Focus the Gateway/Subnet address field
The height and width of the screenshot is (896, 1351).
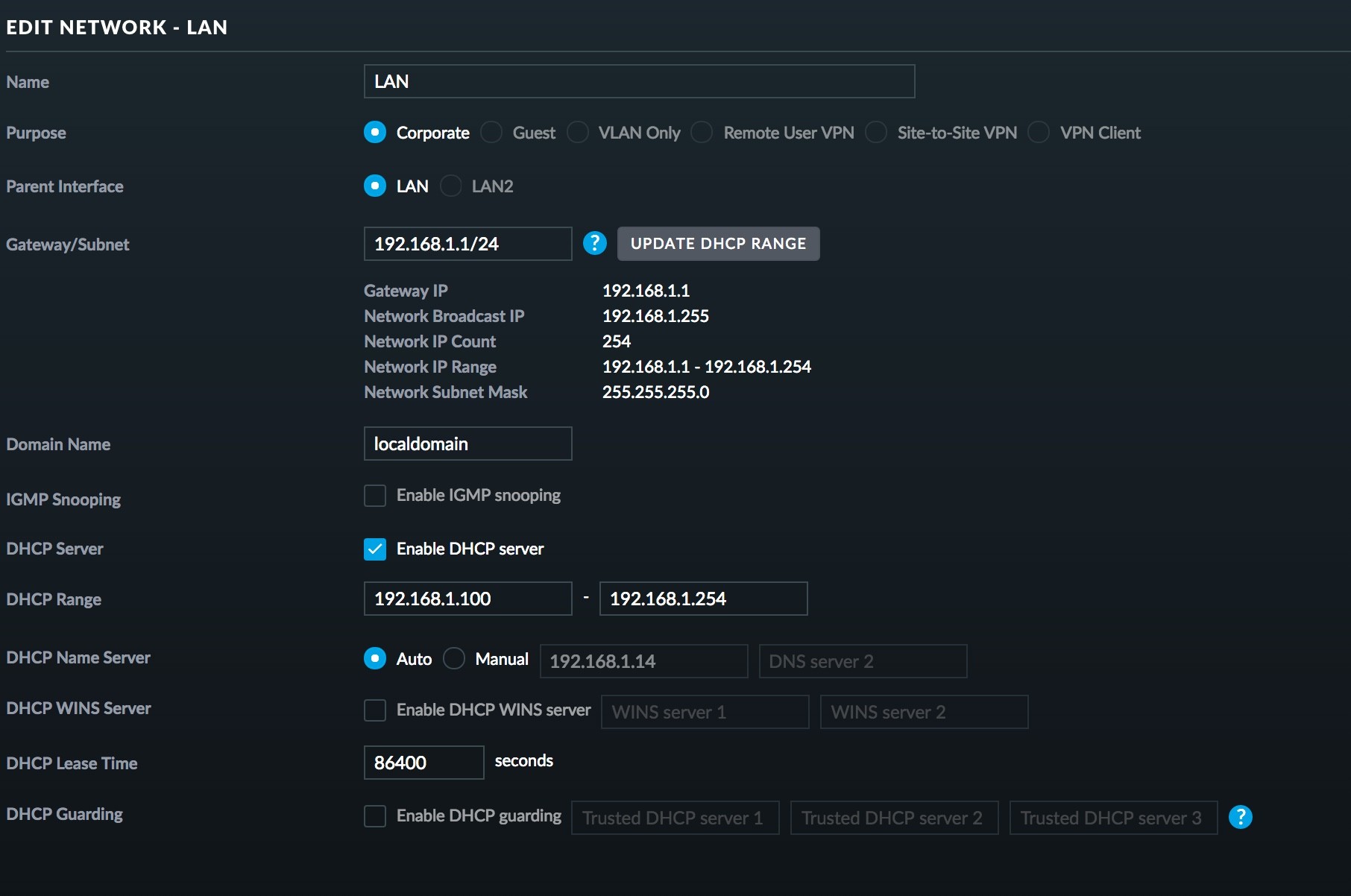coord(467,244)
